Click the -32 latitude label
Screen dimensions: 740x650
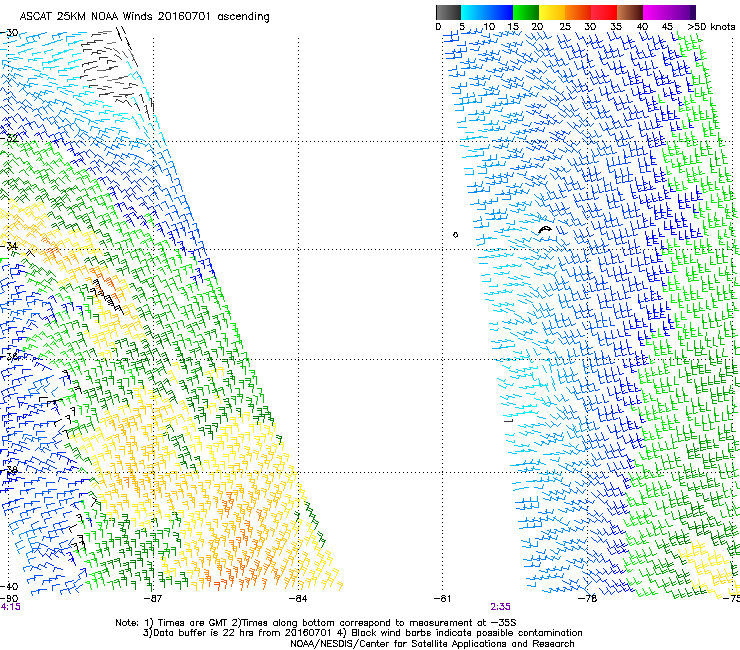[9, 138]
